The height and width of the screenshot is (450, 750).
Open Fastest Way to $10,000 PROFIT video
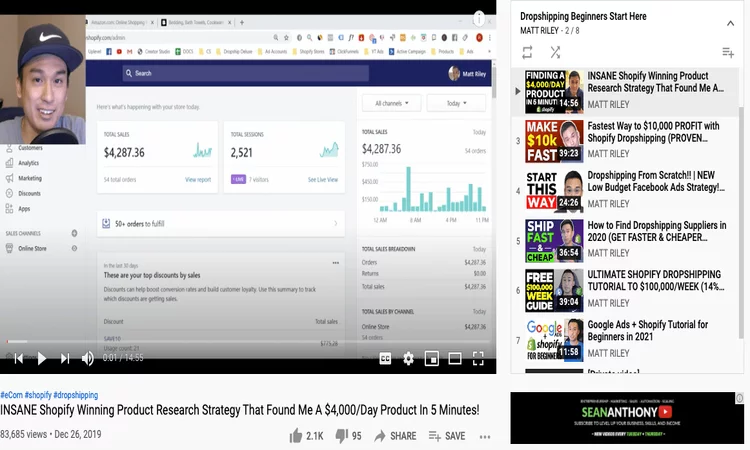(x=627, y=141)
